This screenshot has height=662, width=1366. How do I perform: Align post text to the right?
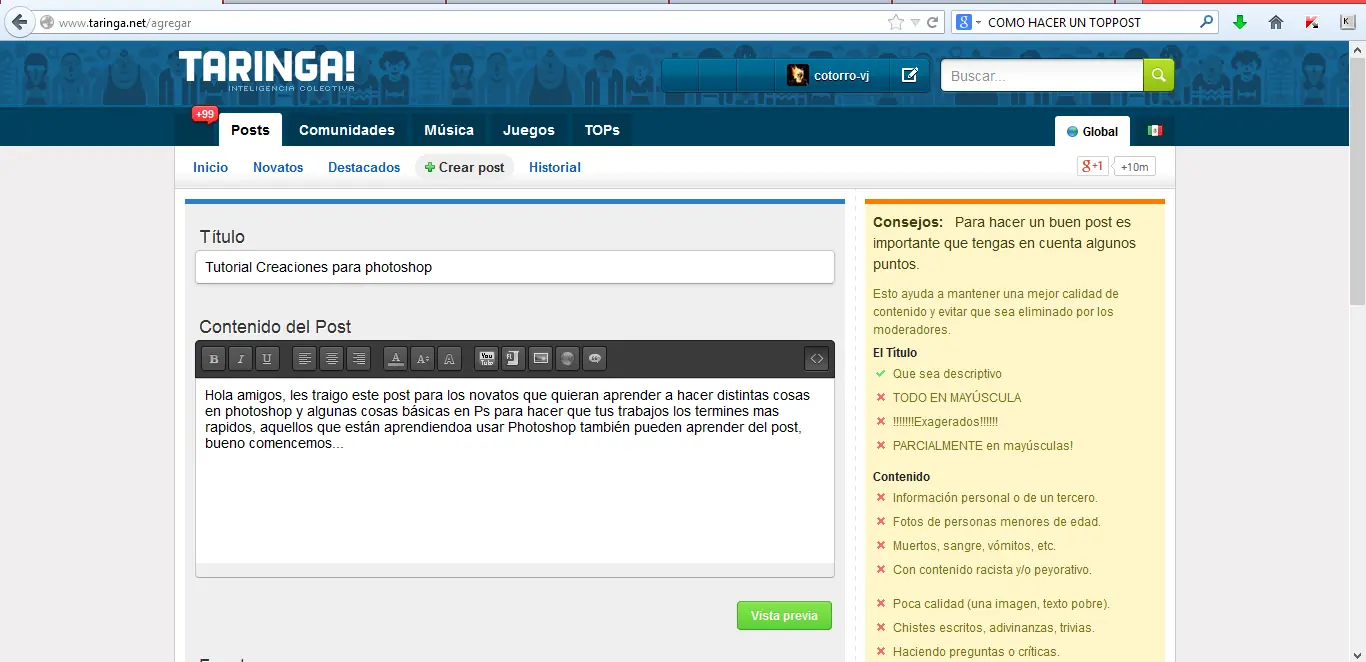[359, 359]
